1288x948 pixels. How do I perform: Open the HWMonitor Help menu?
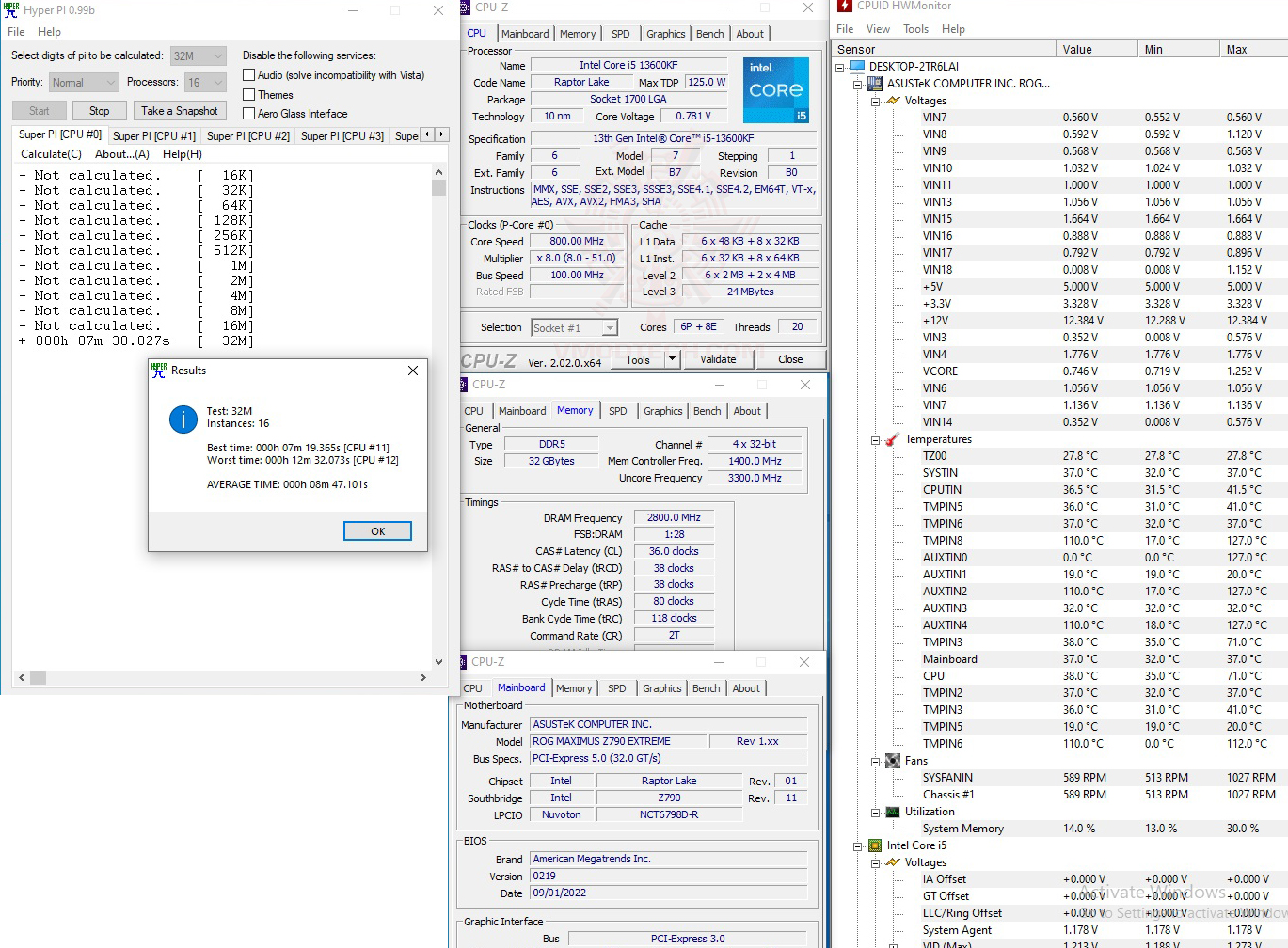tap(953, 29)
